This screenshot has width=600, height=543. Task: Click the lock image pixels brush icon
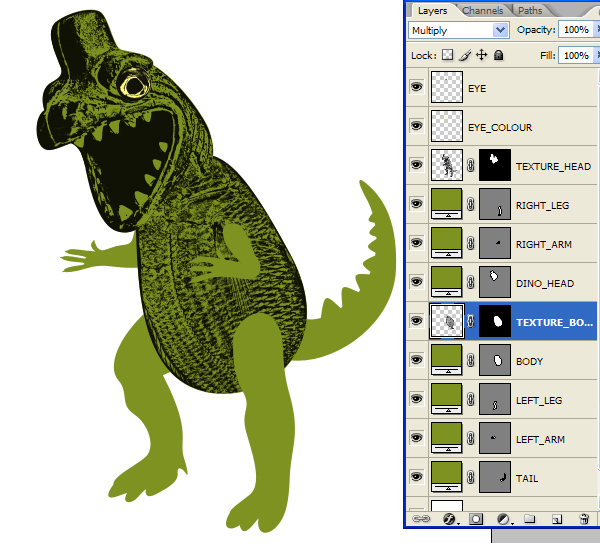(465, 55)
